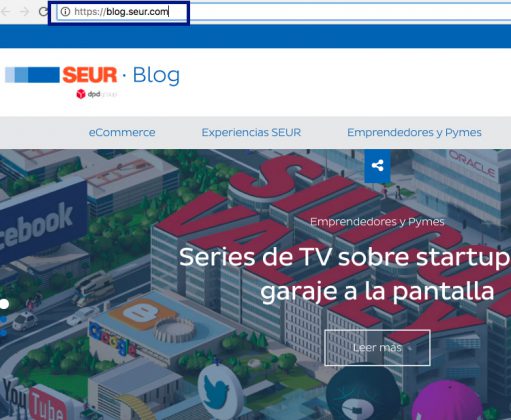This screenshot has height=420, width=511.
Task: Select the second blue slider dot
Action: tap(3, 320)
